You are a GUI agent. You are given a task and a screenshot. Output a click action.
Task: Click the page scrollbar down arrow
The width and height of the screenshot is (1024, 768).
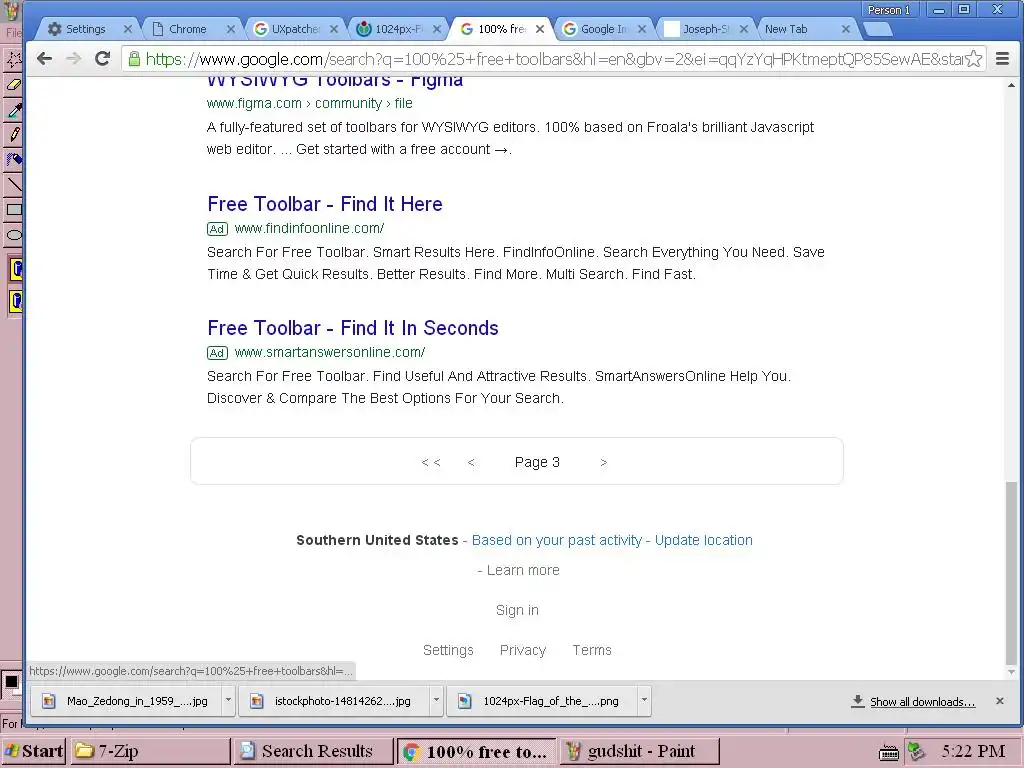(1012, 672)
